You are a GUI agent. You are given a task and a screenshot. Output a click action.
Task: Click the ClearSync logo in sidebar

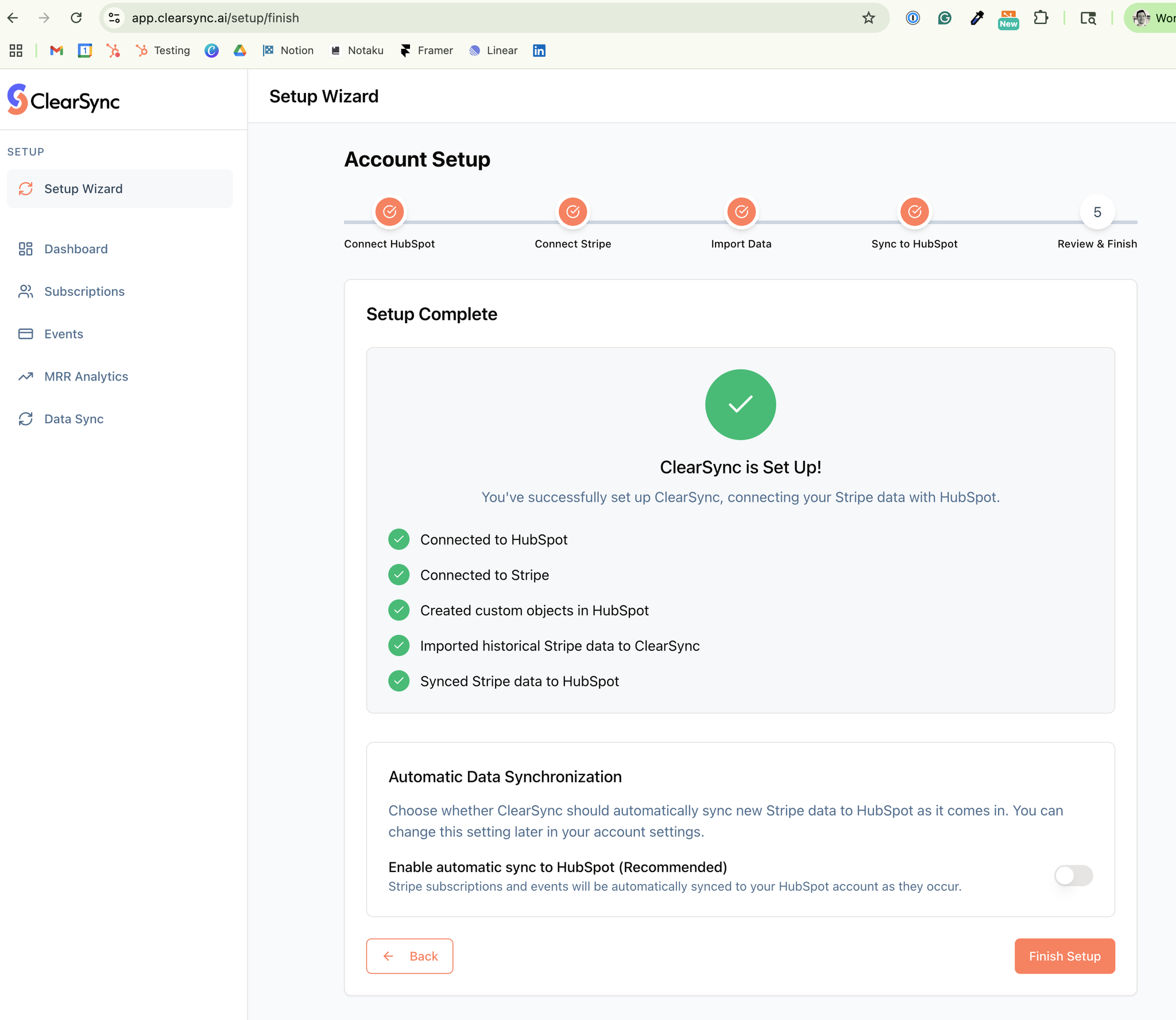click(x=63, y=100)
